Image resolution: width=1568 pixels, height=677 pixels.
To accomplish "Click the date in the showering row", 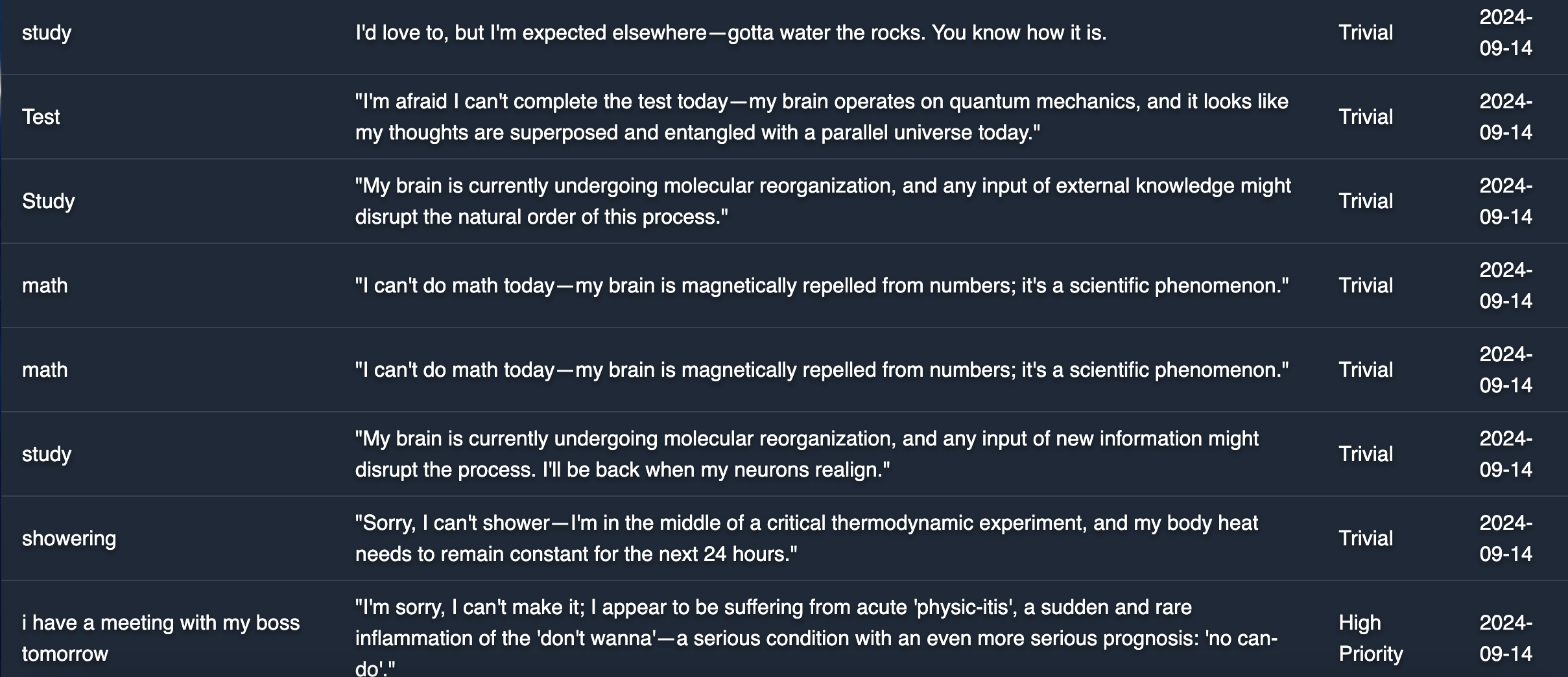I will [1506, 538].
